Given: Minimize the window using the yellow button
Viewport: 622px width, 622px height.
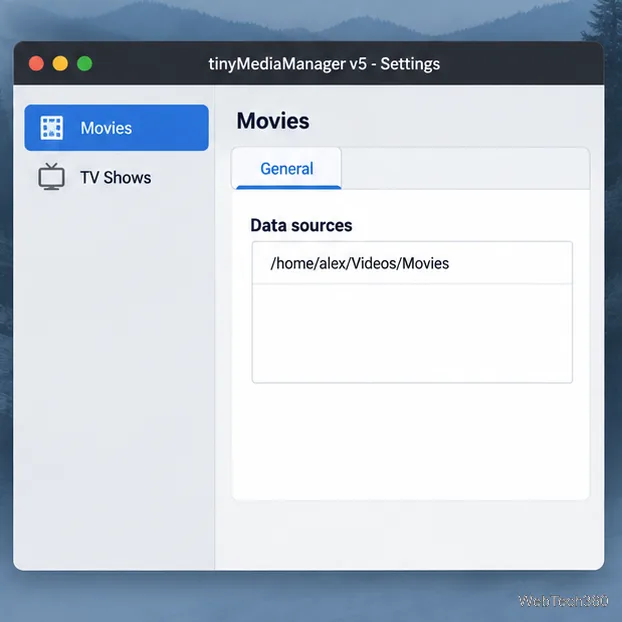Looking at the screenshot, I should 60,63.
